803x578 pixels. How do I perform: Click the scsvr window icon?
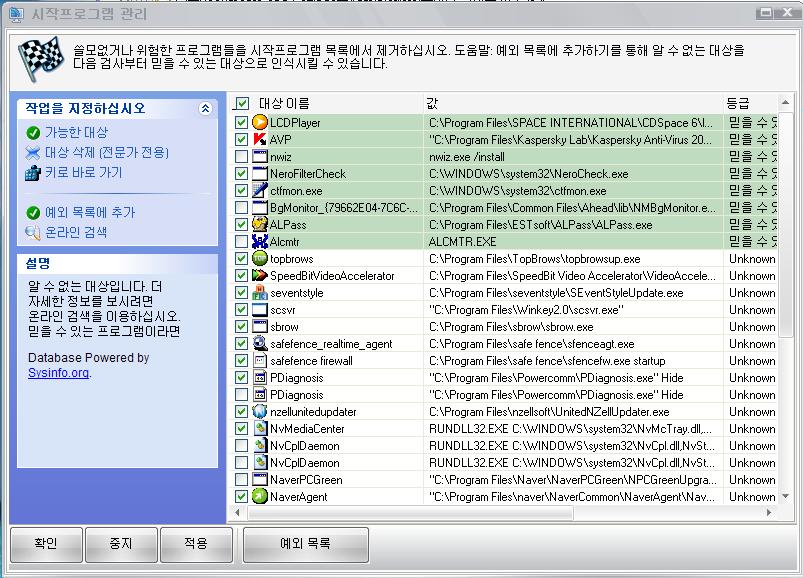260,309
